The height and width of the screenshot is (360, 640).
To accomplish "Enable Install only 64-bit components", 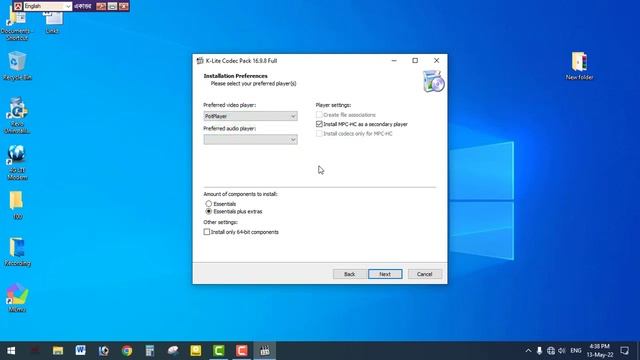I will (x=207, y=232).
